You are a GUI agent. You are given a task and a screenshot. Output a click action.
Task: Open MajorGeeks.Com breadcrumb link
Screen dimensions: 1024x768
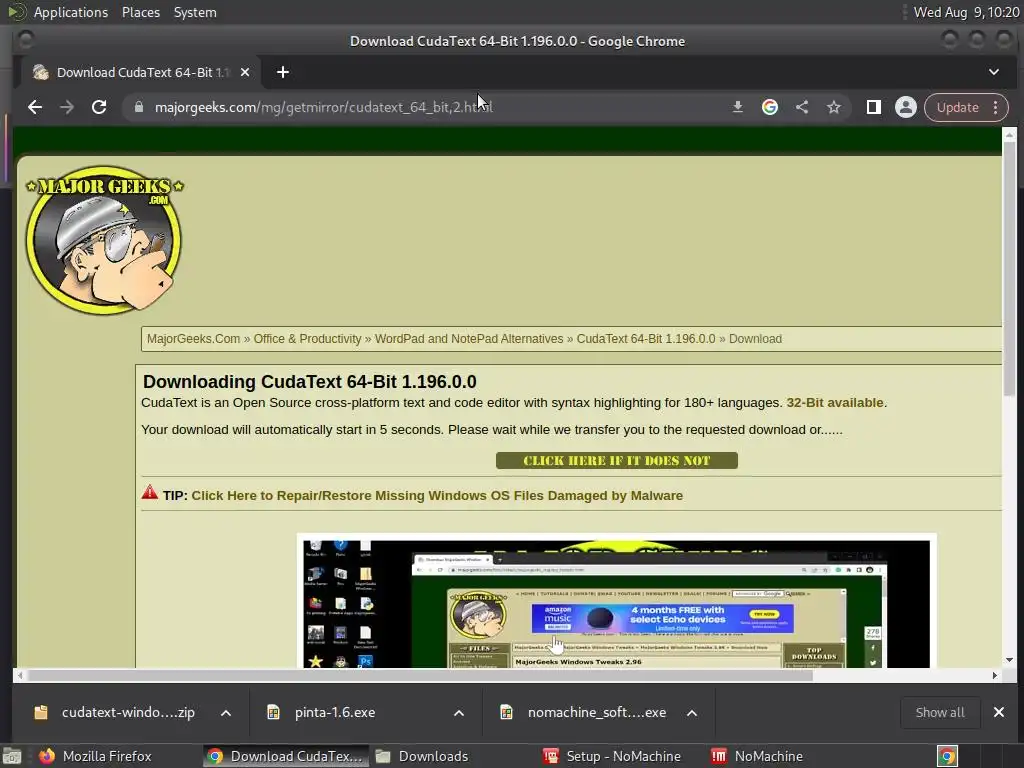(193, 339)
